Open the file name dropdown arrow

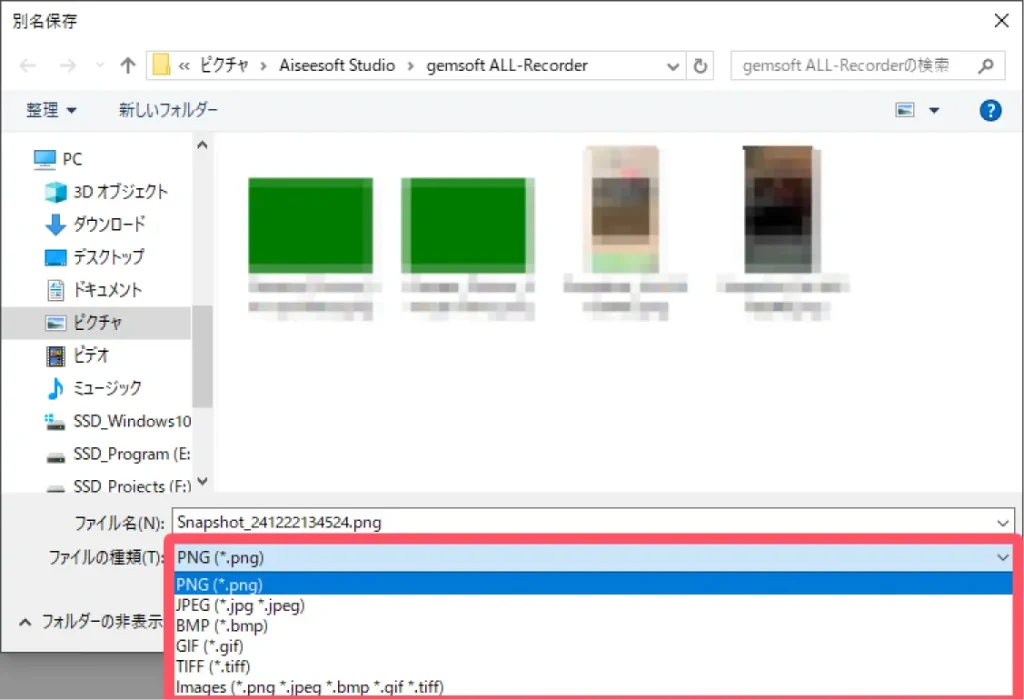pyautogui.click(x=1003, y=522)
